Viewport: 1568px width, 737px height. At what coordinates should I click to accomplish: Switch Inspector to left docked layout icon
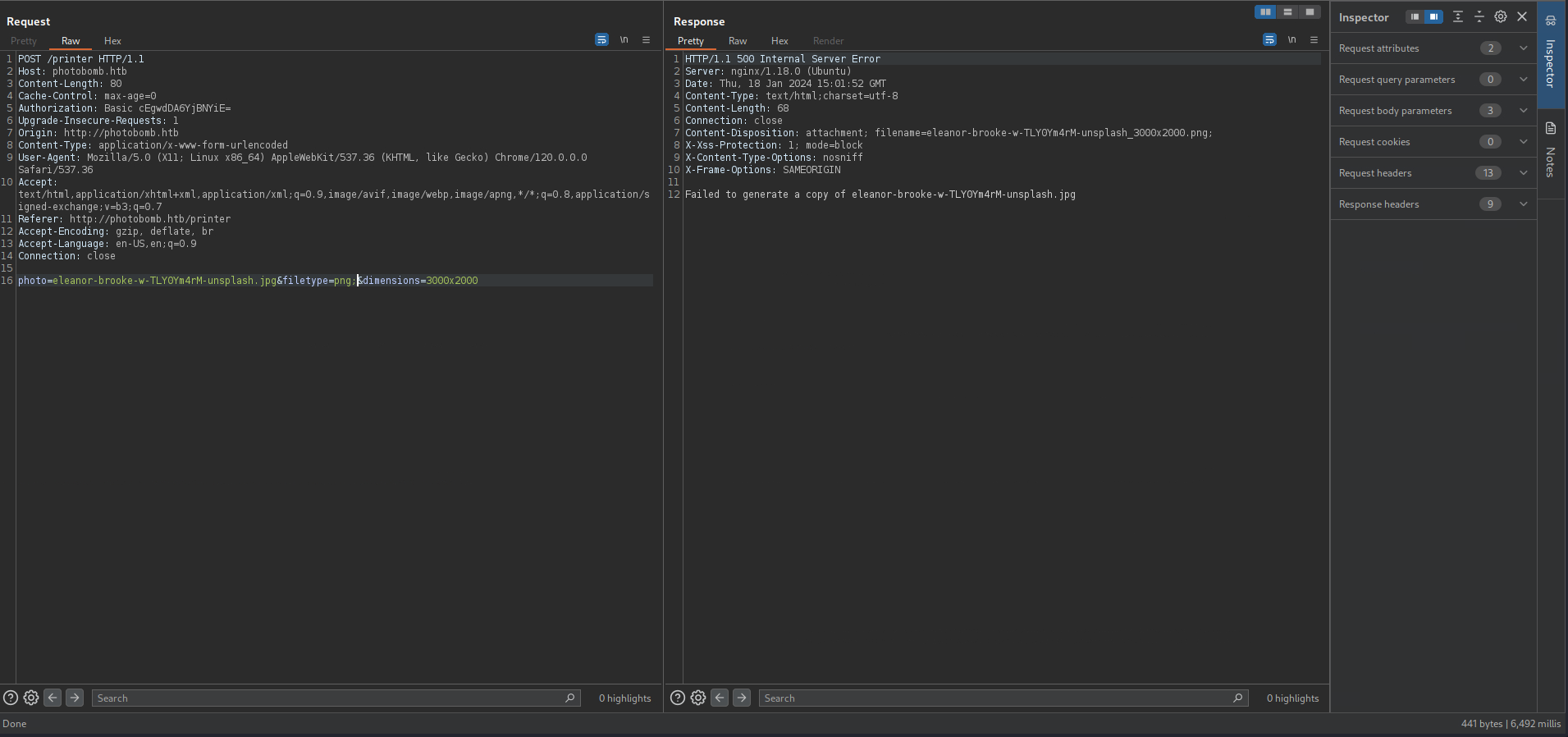[x=1415, y=16]
